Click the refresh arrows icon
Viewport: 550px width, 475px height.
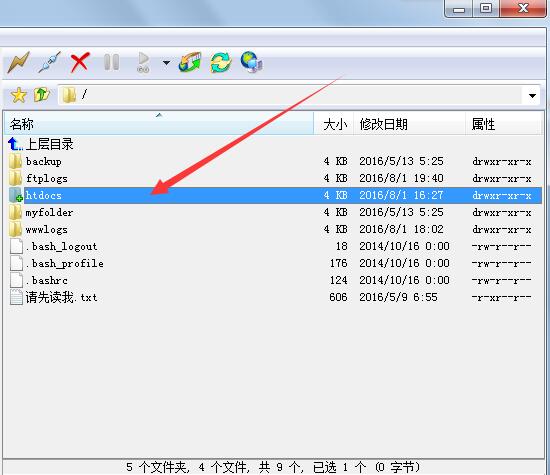click(221, 62)
